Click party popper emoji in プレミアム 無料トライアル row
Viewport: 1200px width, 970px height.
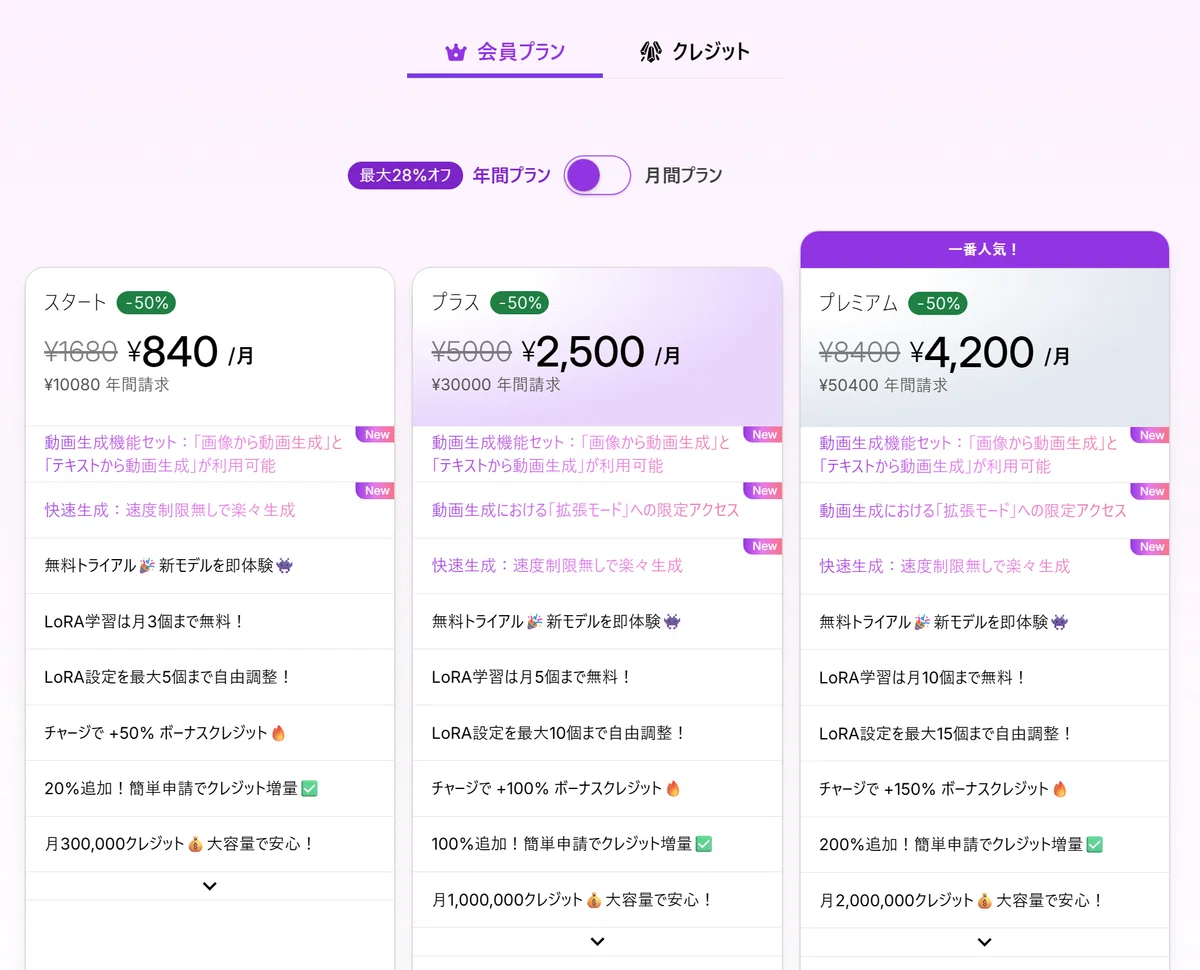[x=922, y=622]
